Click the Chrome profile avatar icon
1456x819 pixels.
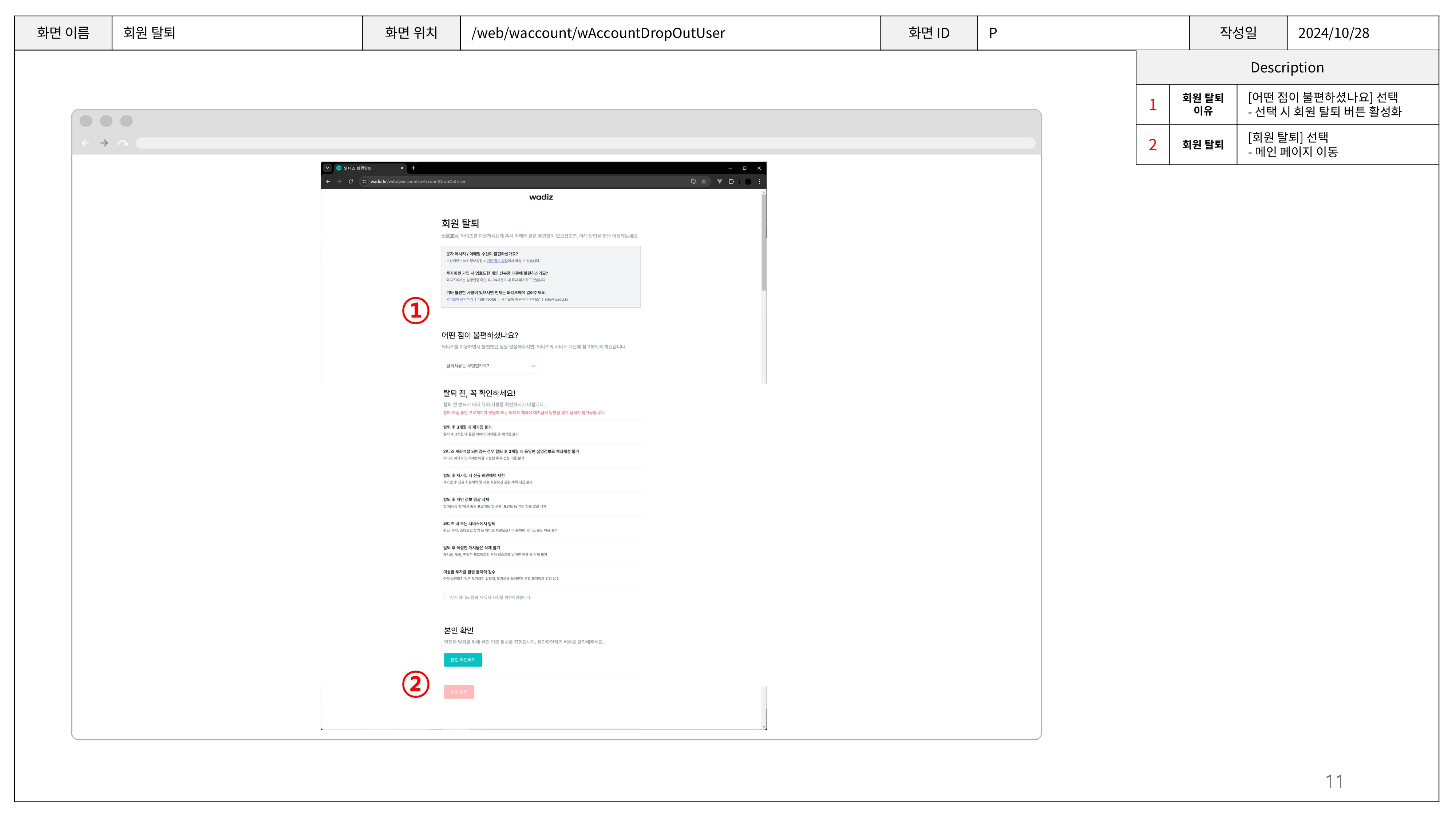748,181
